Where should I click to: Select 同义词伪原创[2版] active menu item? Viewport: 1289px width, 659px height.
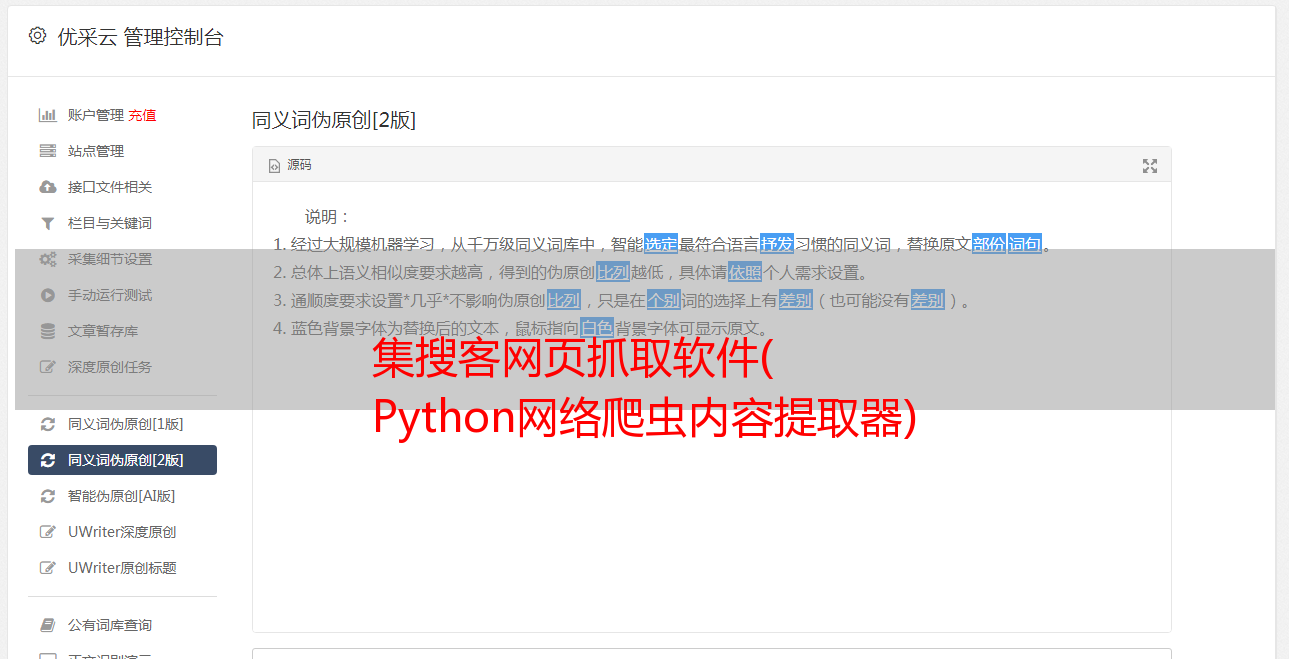click(x=122, y=460)
